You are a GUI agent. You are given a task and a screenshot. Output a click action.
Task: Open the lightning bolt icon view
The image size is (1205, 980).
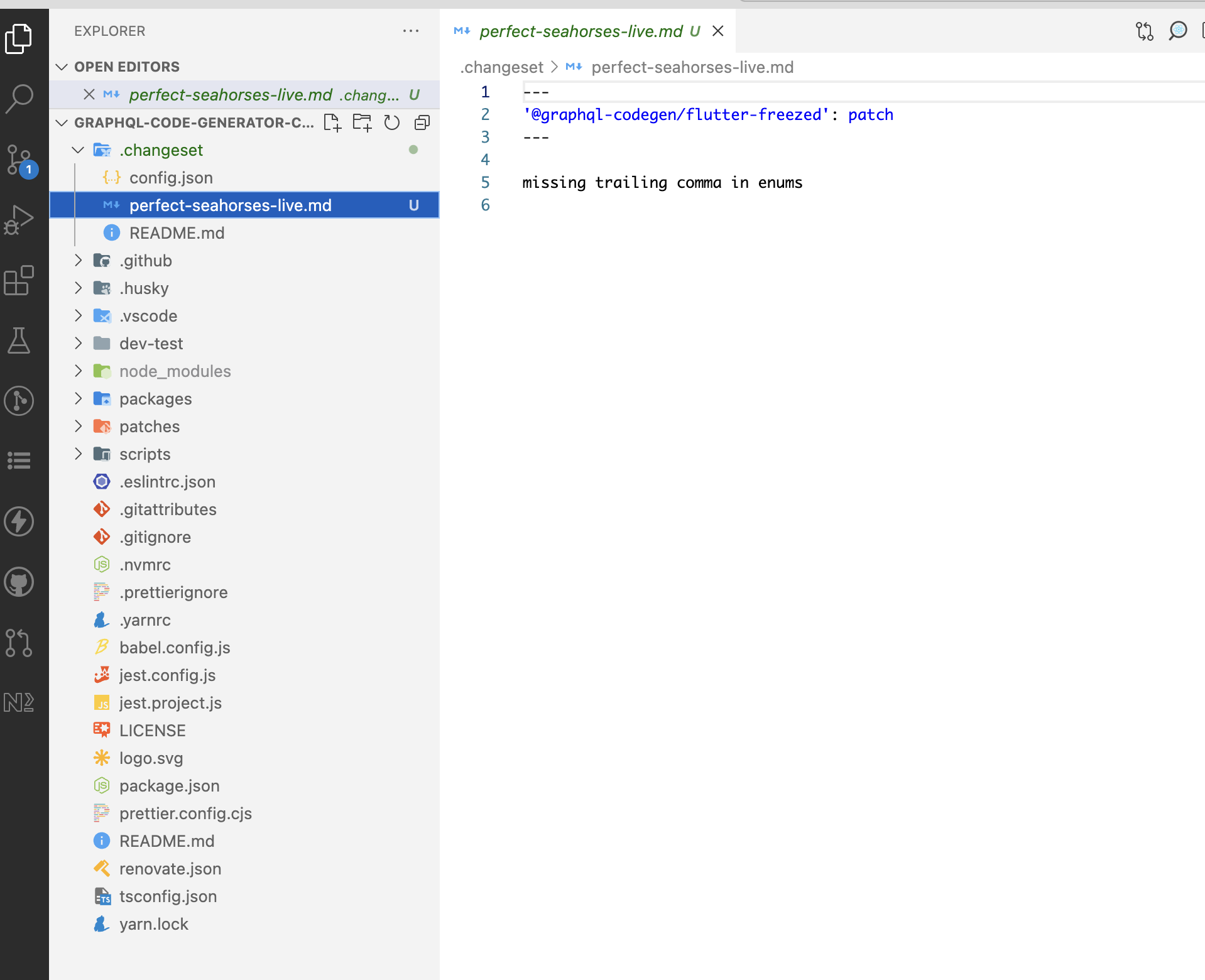click(x=19, y=521)
